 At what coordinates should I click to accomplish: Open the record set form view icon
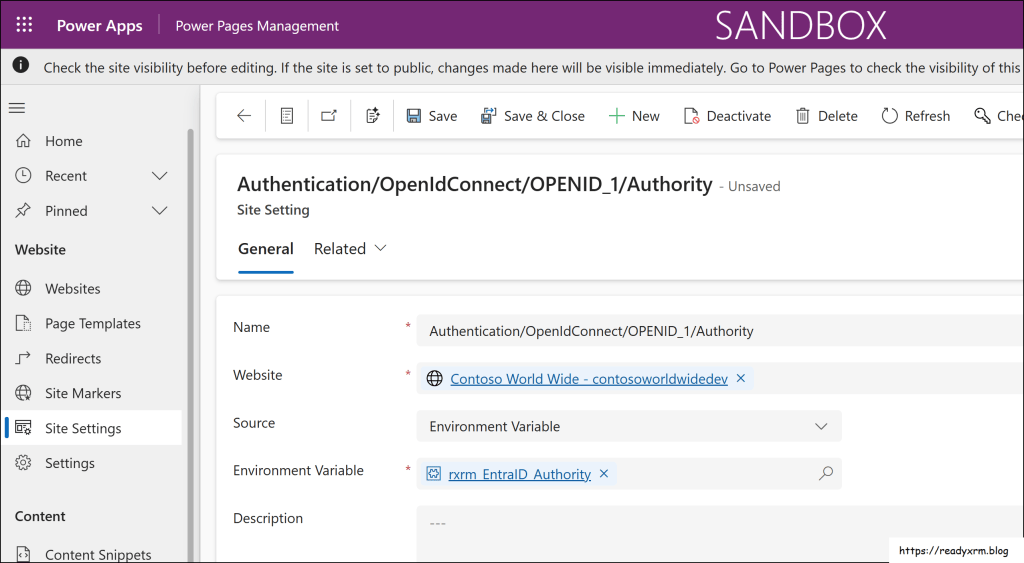coord(287,116)
